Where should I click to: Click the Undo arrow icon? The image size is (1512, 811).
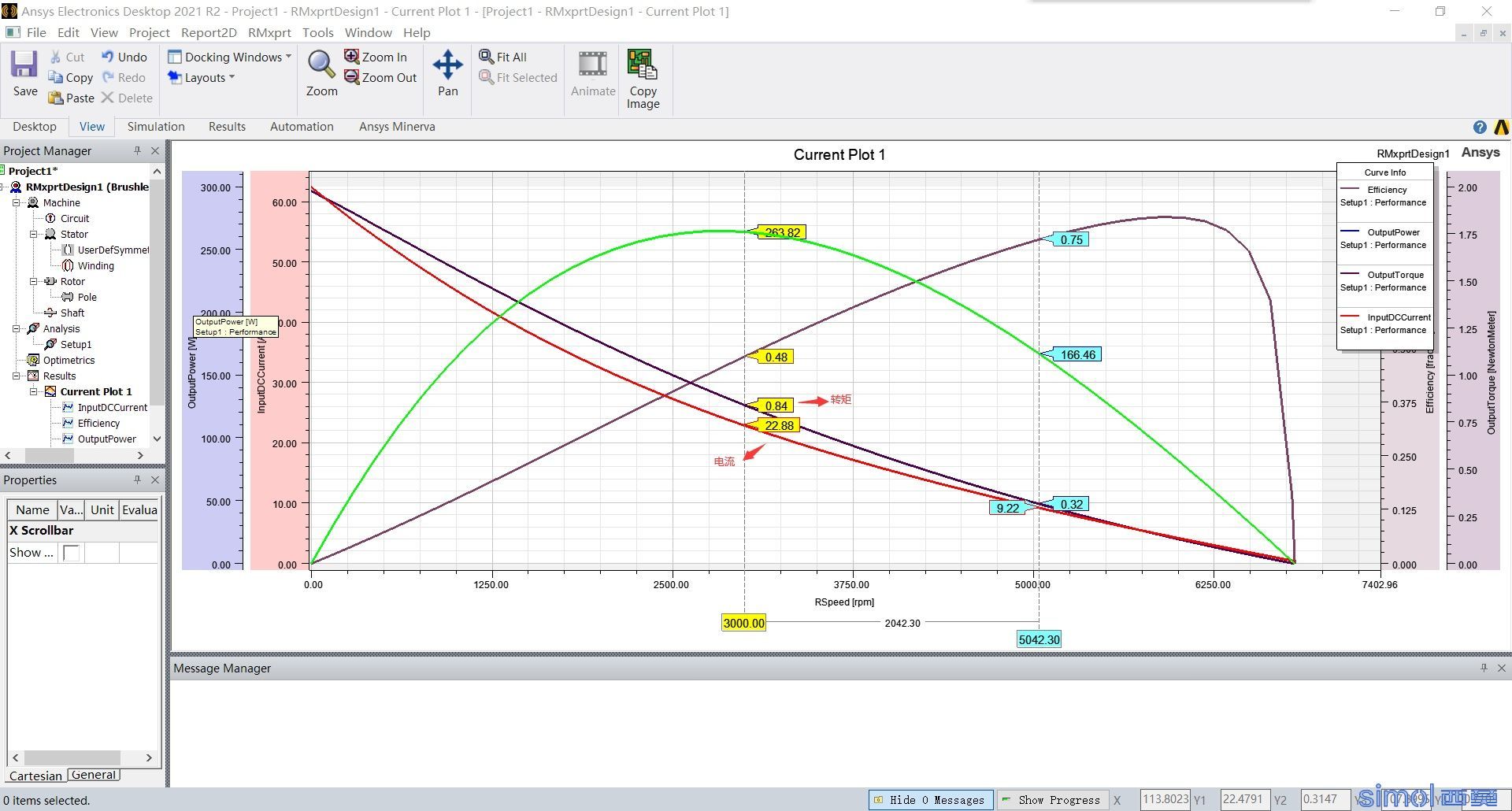108,57
